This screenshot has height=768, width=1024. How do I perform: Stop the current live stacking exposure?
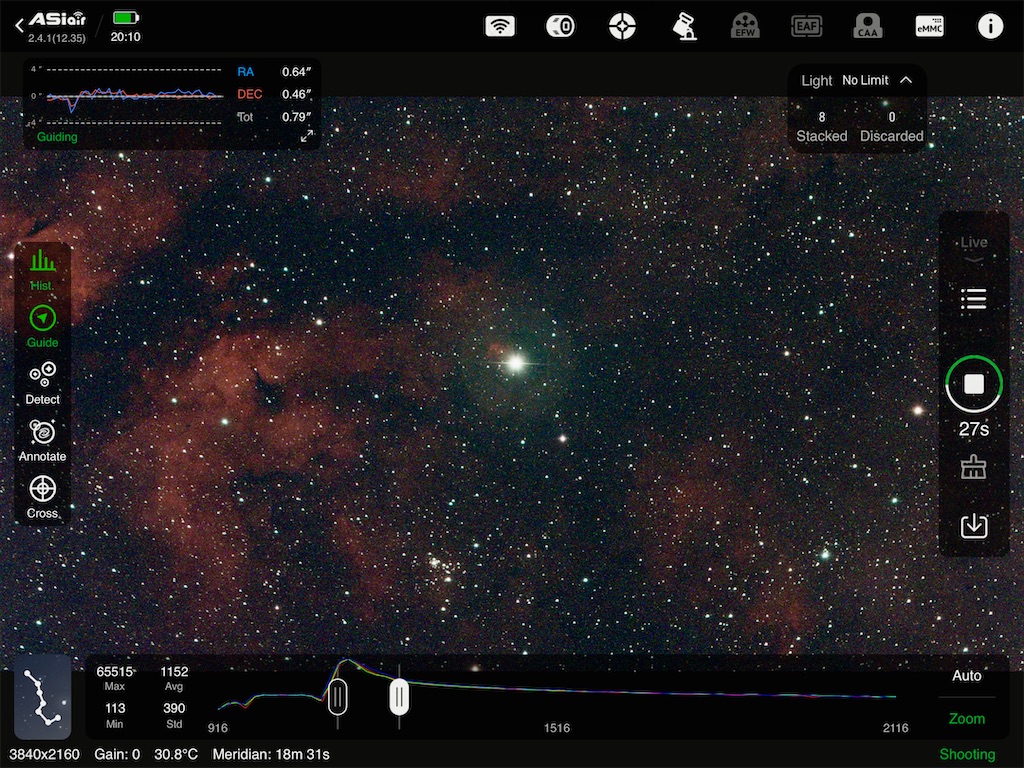973,384
